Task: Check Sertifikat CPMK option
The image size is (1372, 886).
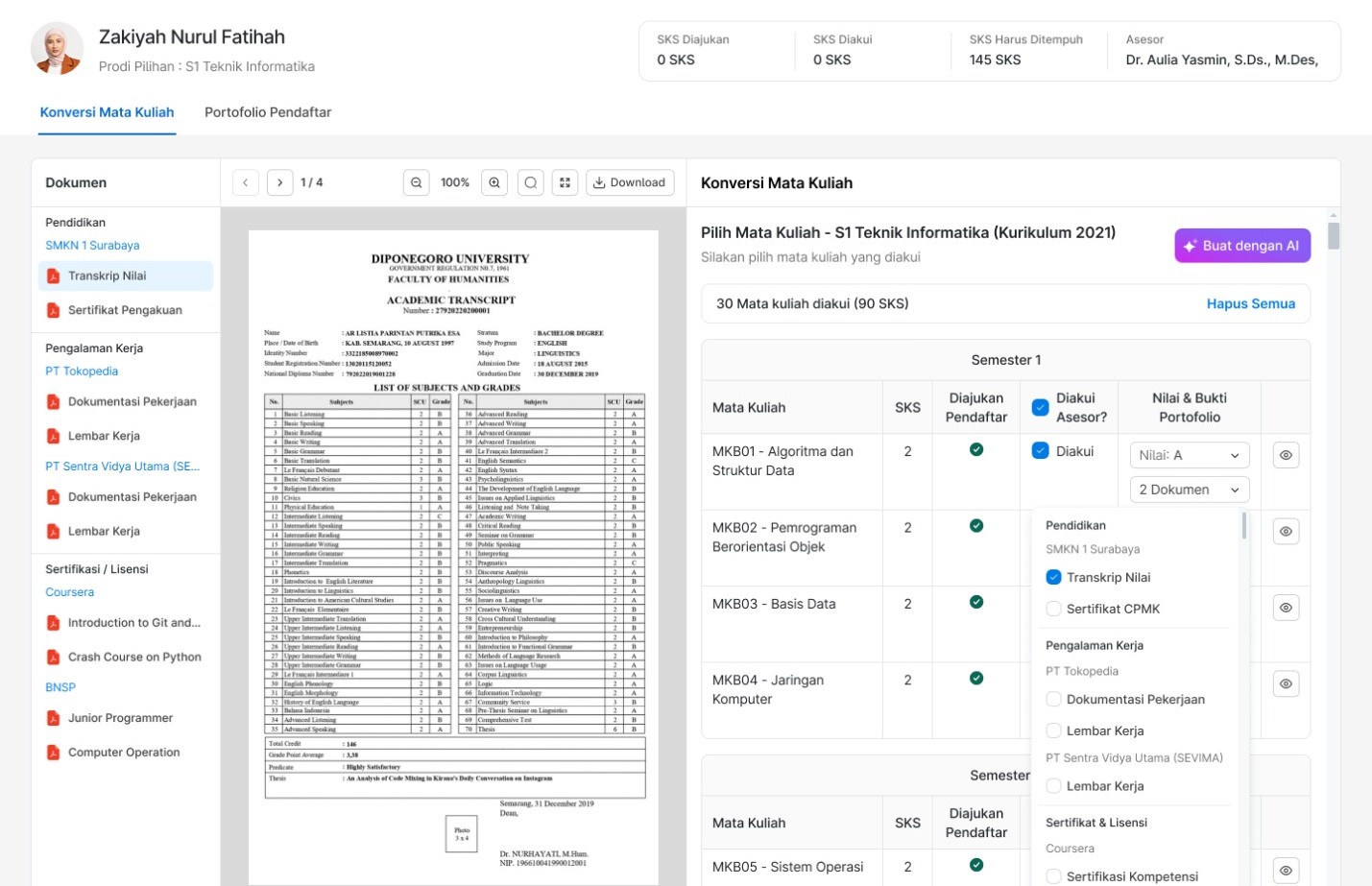Action: tap(1053, 609)
